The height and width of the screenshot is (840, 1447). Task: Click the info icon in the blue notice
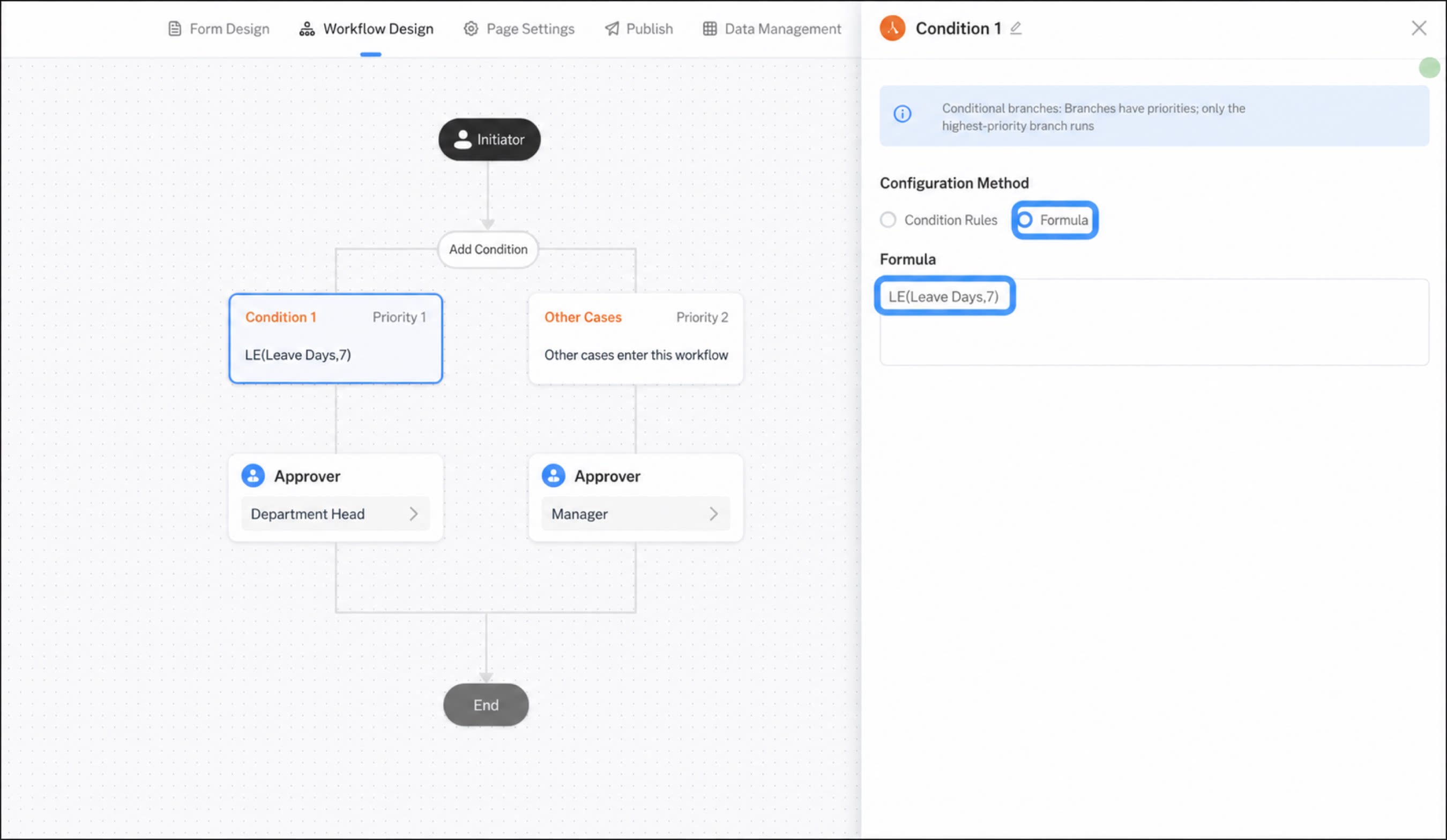(902, 114)
